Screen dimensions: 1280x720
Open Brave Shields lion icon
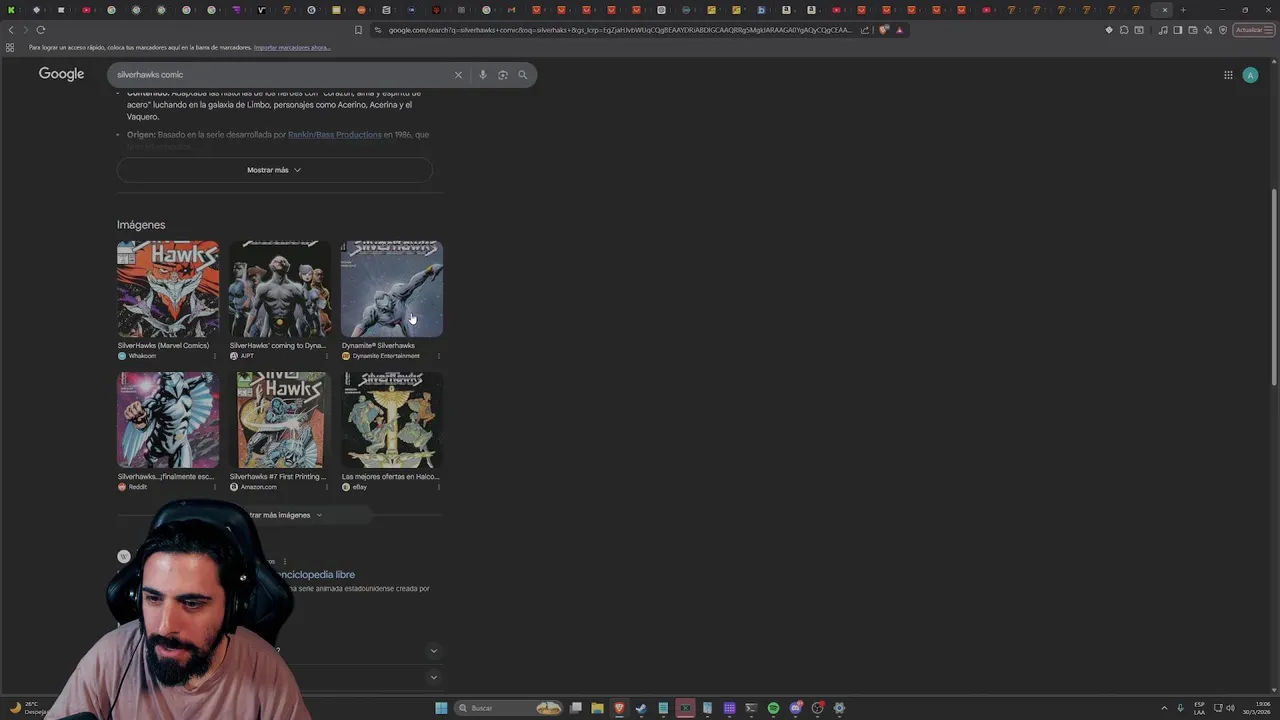(884, 30)
